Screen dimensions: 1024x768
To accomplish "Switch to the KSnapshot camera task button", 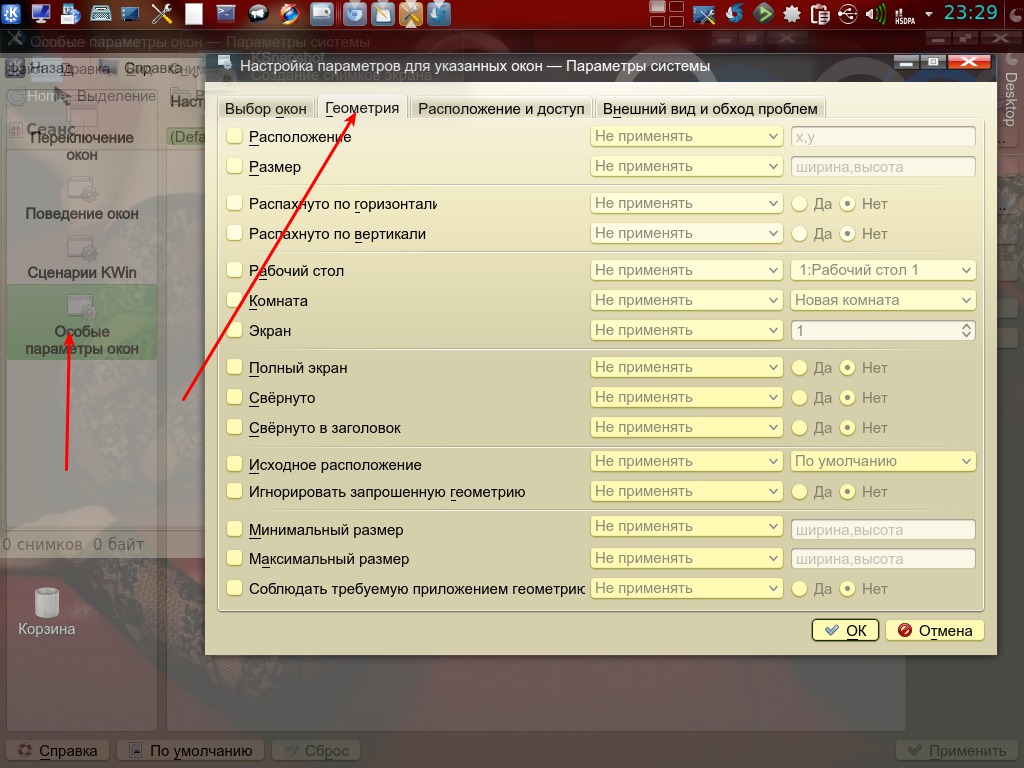I will pos(321,14).
